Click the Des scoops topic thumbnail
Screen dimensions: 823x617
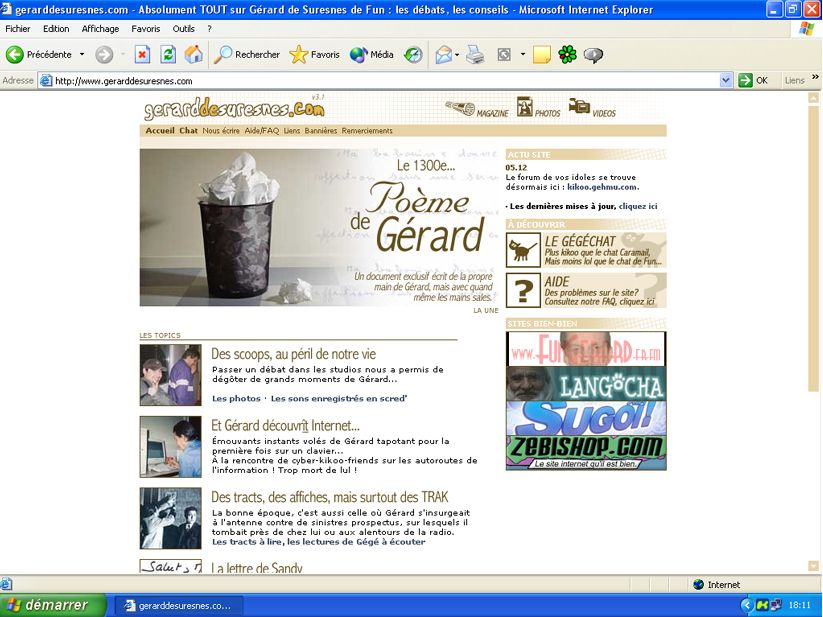[x=171, y=375]
